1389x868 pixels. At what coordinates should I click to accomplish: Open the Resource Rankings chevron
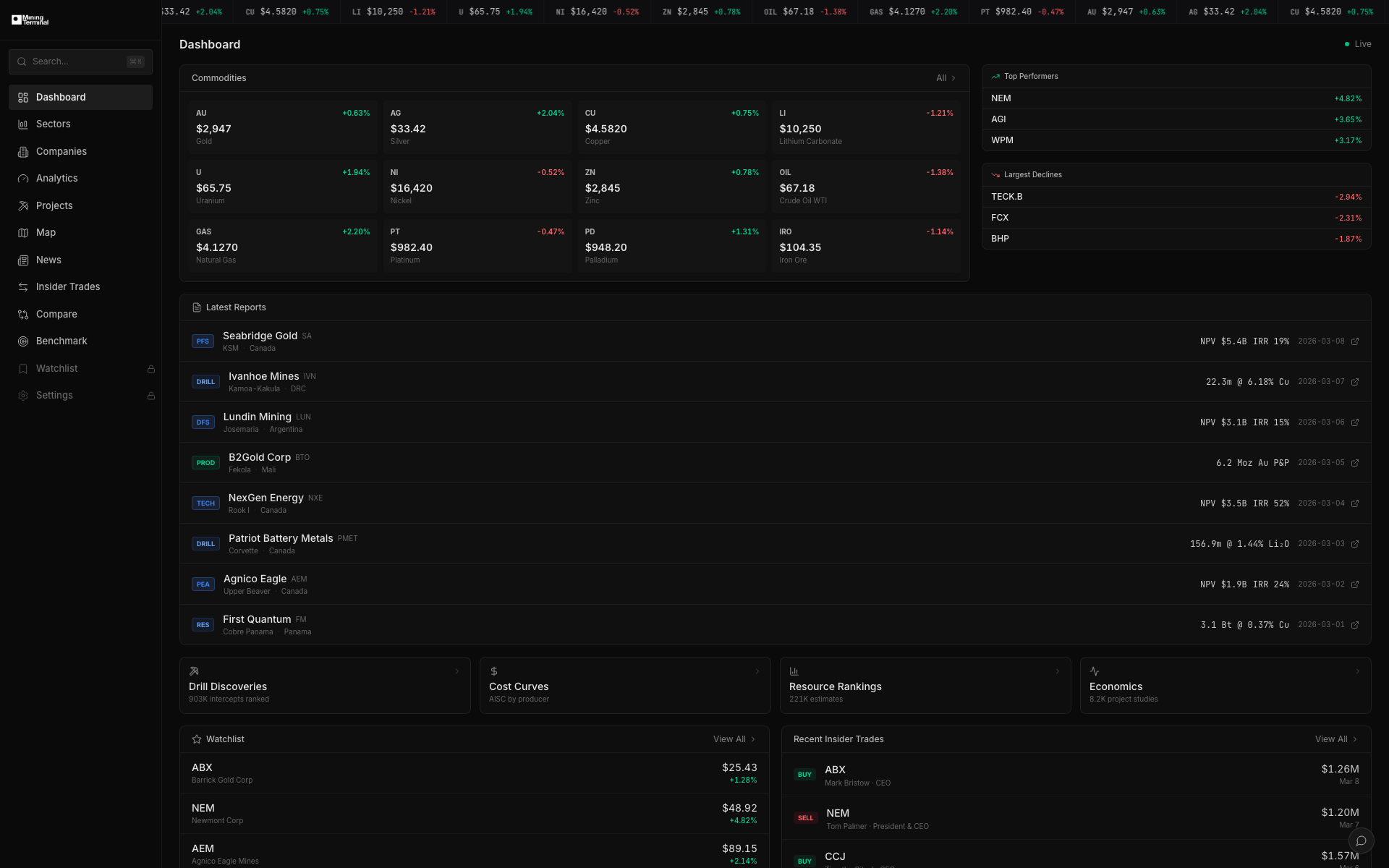click(1058, 671)
